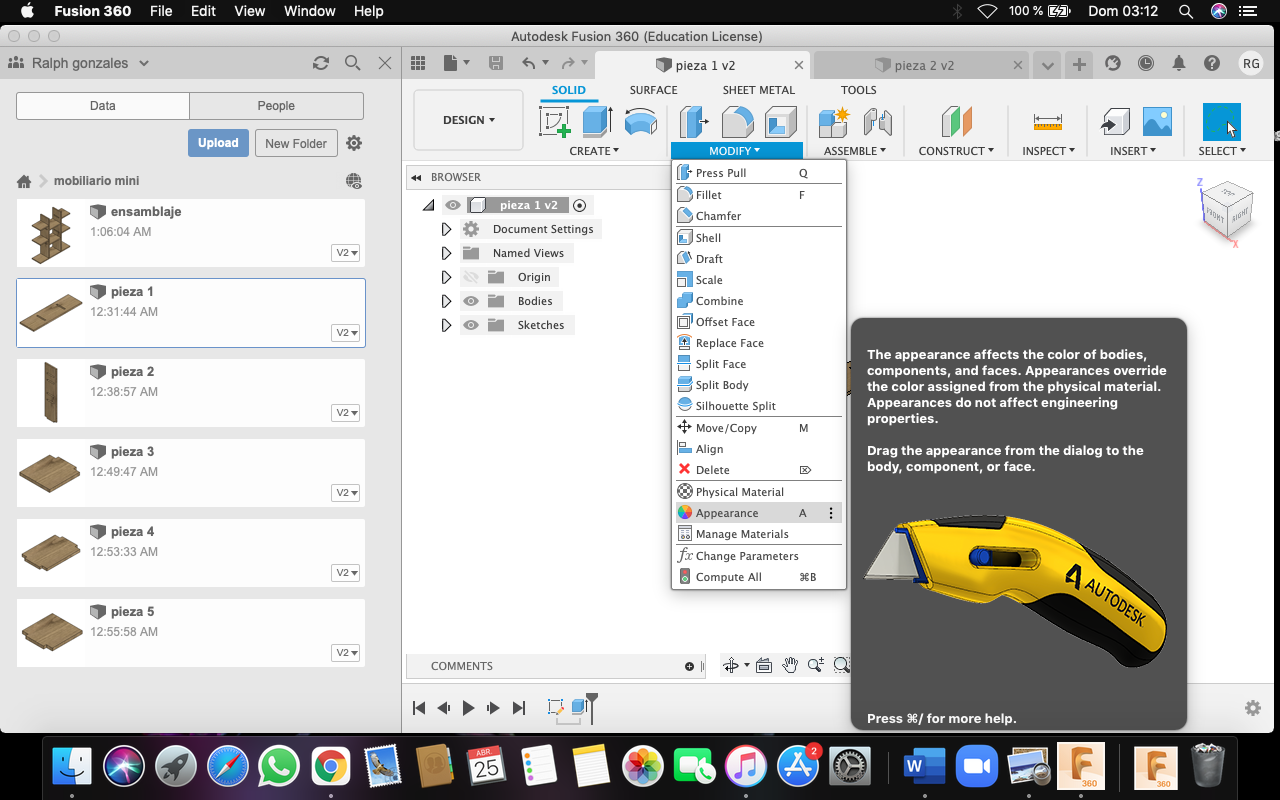Screen dimensions: 1280x800
Task: Expand the Document Settings node
Action: click(446, 229)
